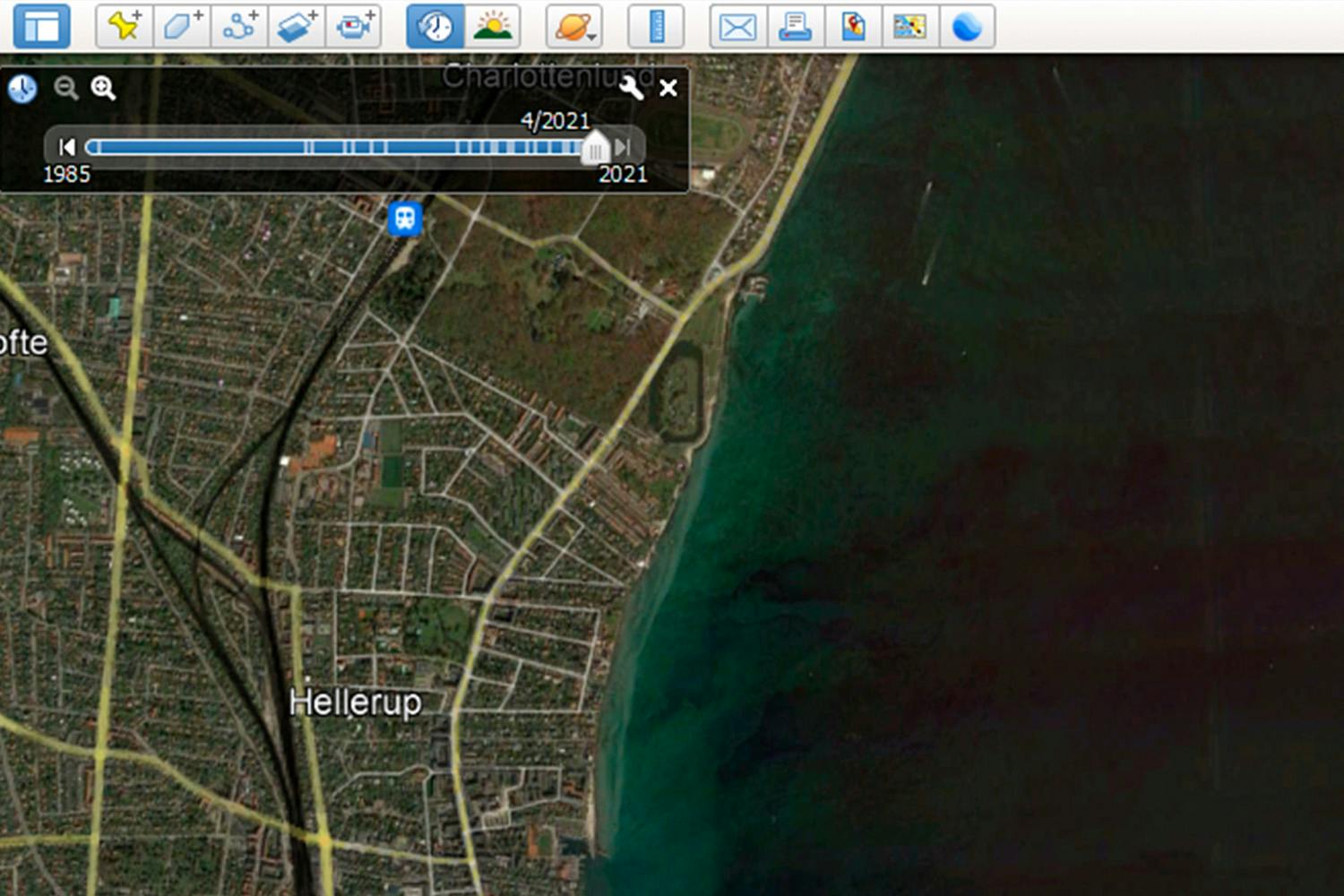Jump to oldest imagery with rewind button
1344x896 pixels.
66,147
